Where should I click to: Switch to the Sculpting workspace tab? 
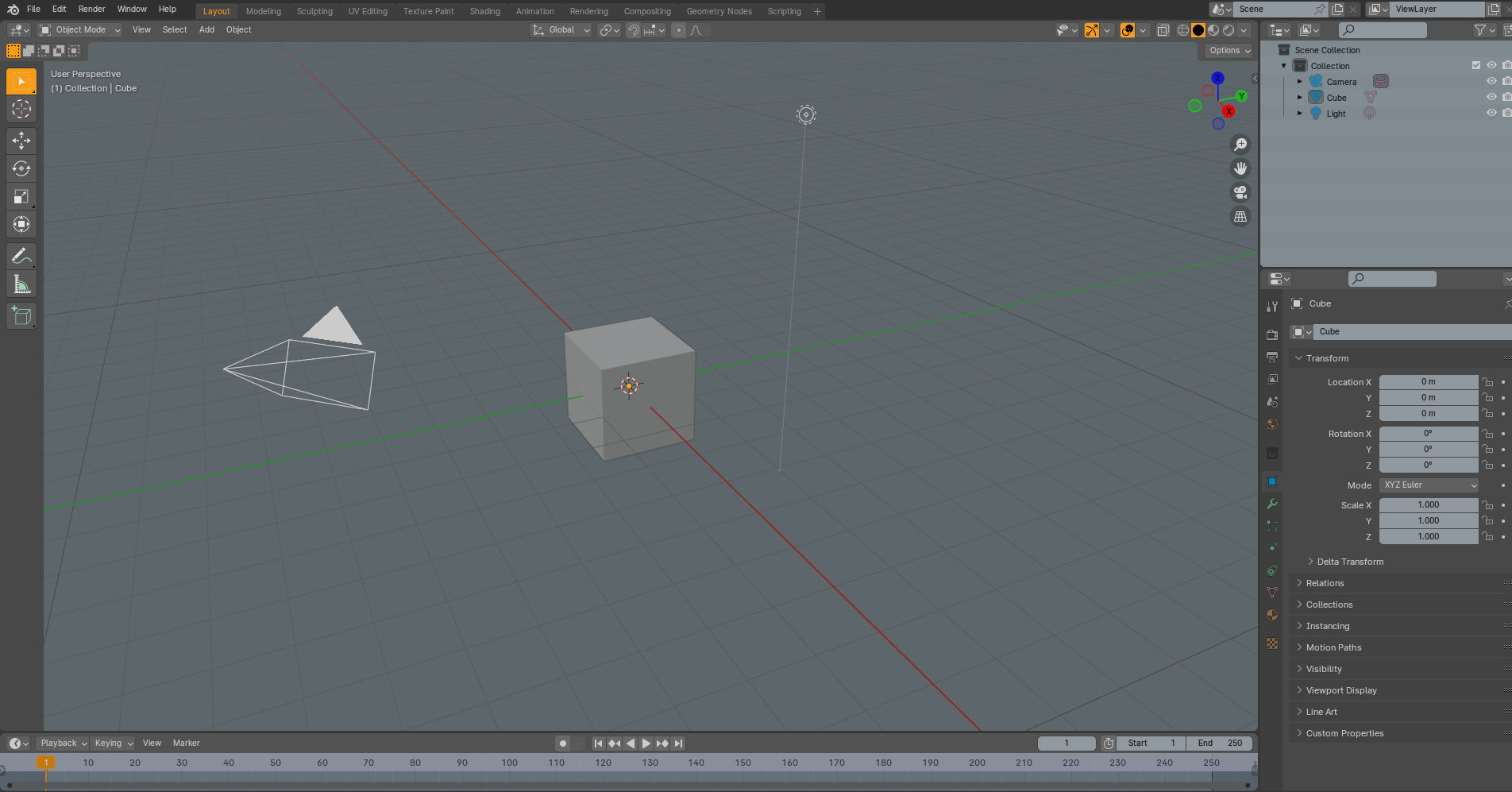314,11
